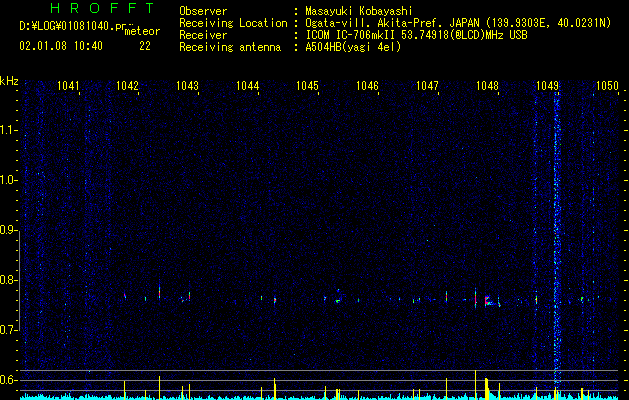Select observer name Masayuki Kobayashi
629x400 pixels.
(x=359, y=11)
